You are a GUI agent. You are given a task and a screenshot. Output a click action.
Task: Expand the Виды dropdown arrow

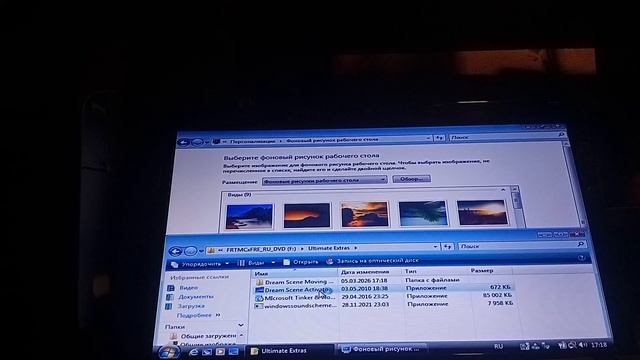(x=273, y=262)
